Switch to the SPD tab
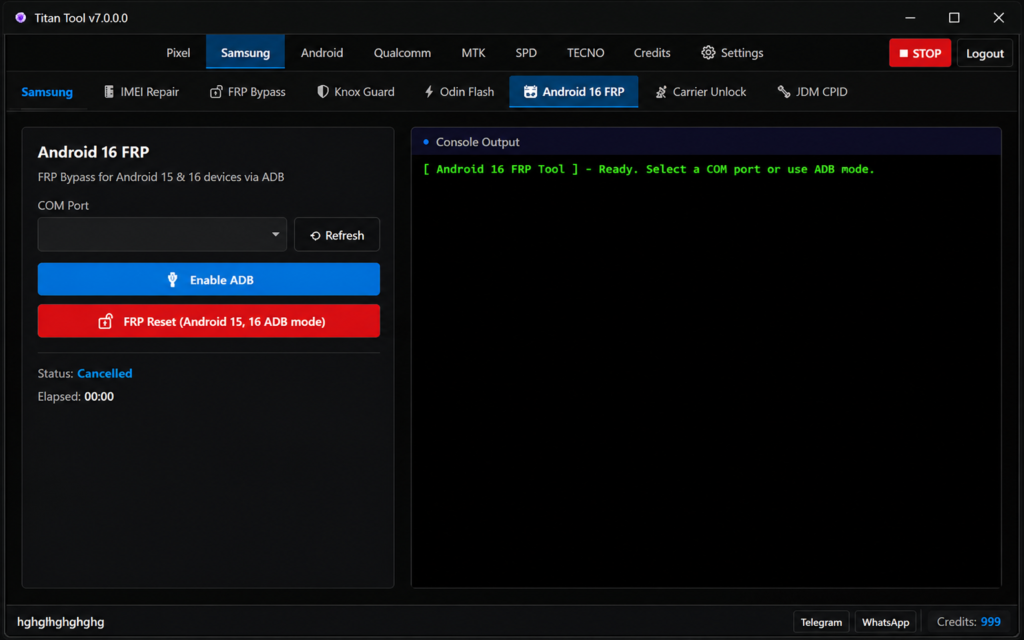This screenshot has height=640, width=1024. pyautogui.click(x=526, y=53)
